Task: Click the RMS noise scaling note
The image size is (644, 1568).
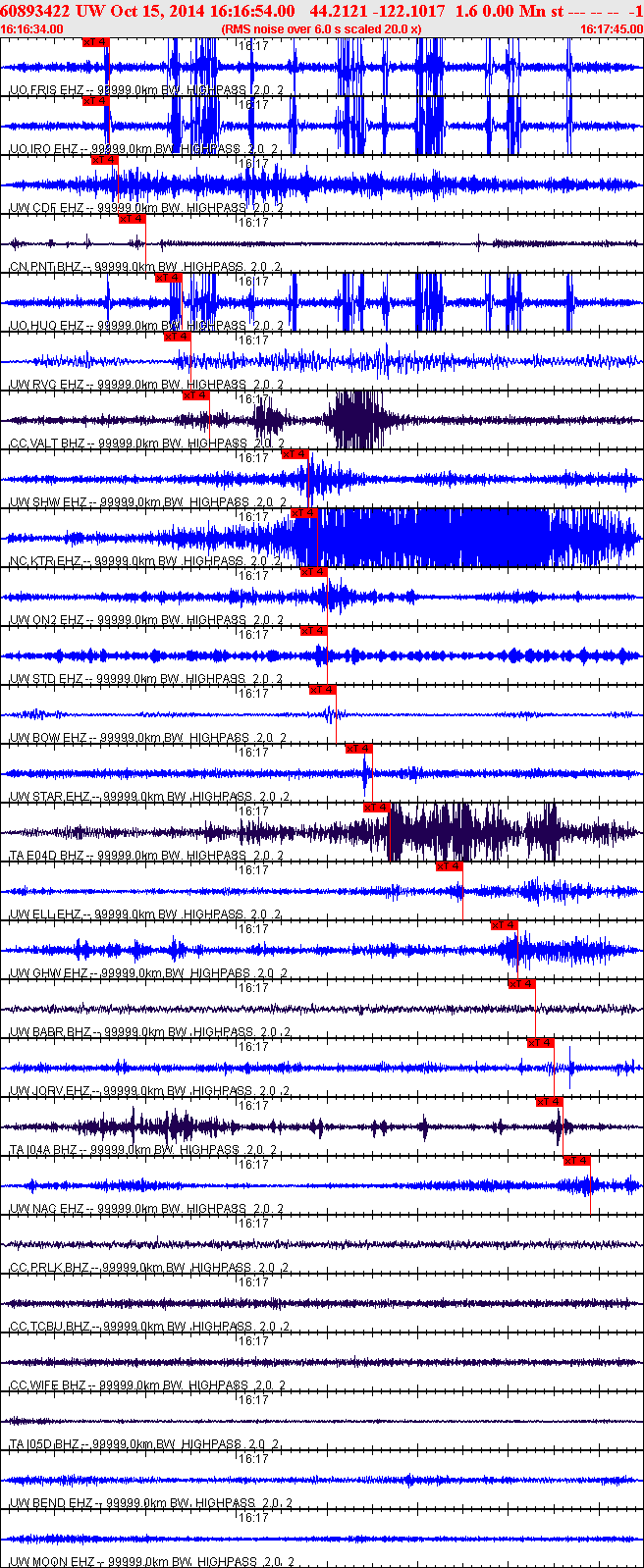Action: click(321, 29)
